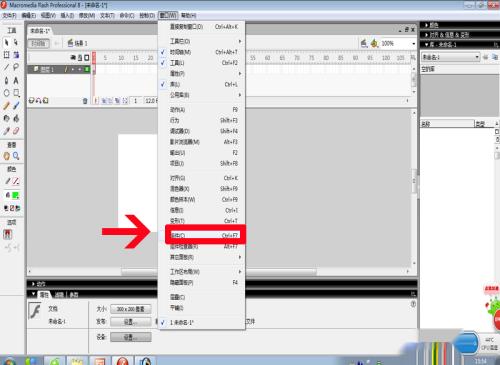The width and height of the screenshot is (500, 365).
Task: Click the document size 300 x 200 button
Action: click(131, 309)
